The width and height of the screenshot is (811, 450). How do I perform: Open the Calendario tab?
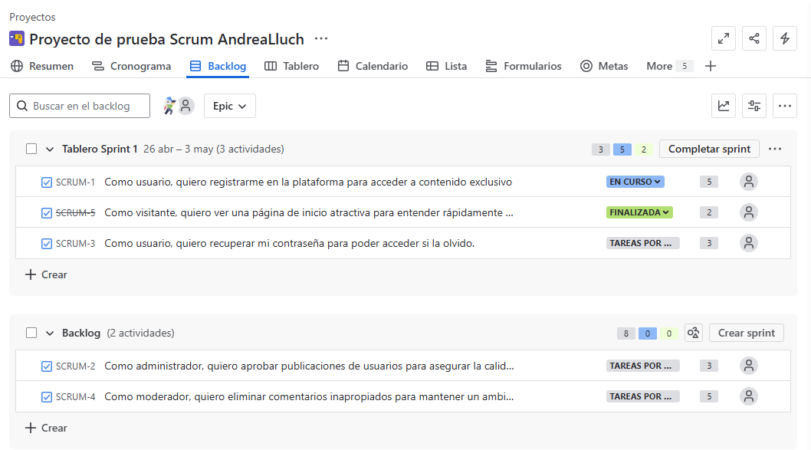pos(373,66)
